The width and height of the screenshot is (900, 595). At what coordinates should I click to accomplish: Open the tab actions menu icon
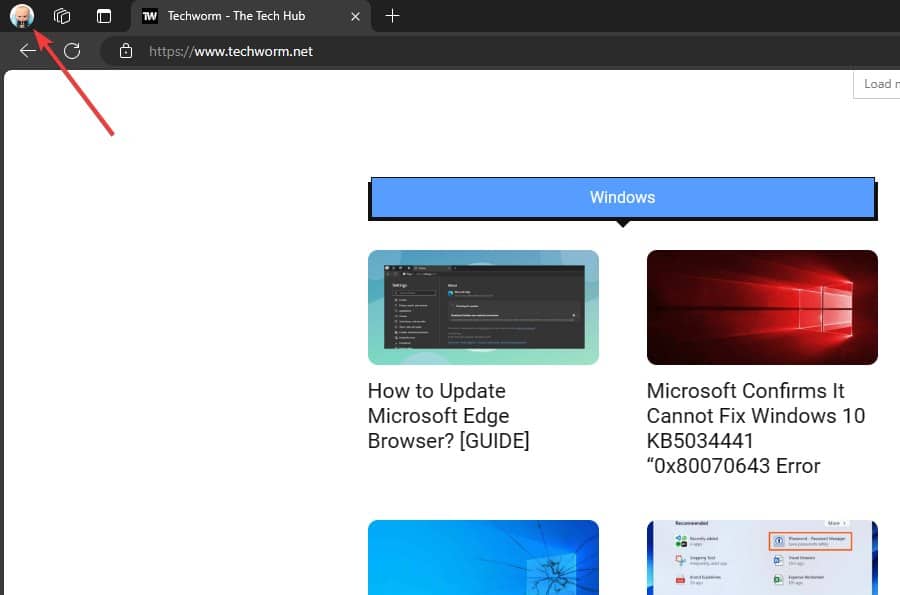(104, 16)
